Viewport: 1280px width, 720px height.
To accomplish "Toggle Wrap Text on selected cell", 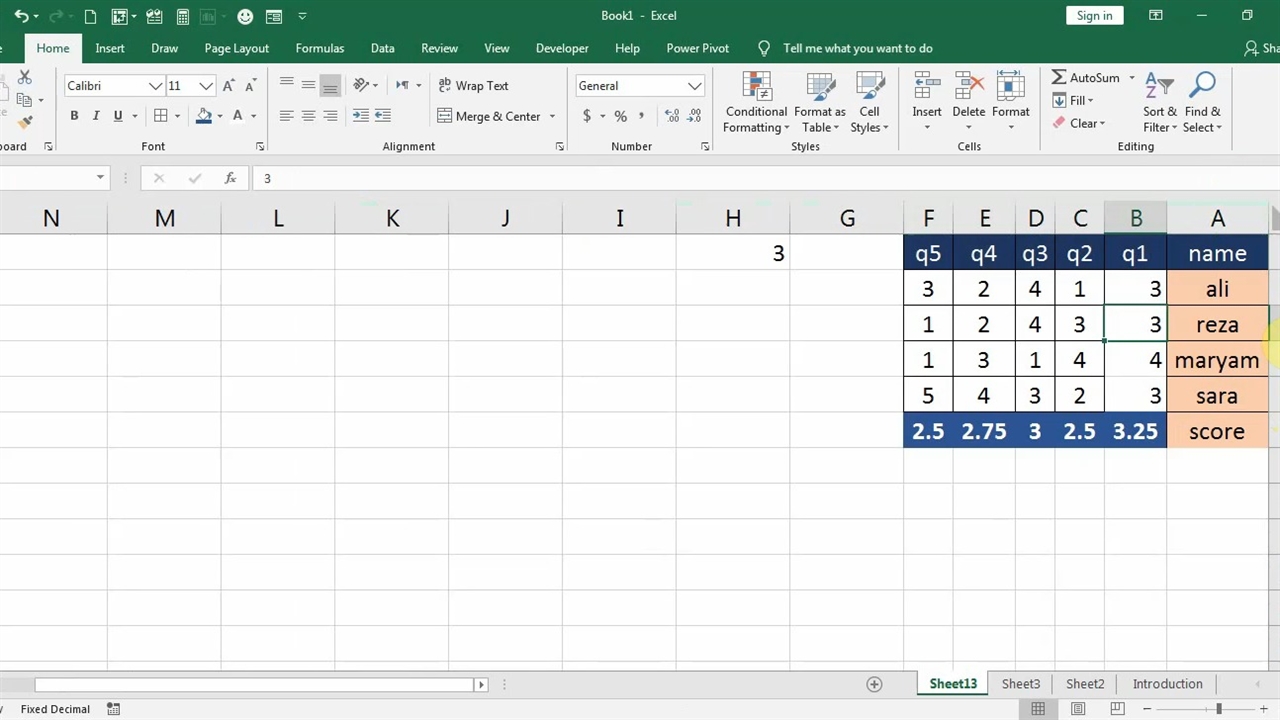I will (x=473, y=86).
